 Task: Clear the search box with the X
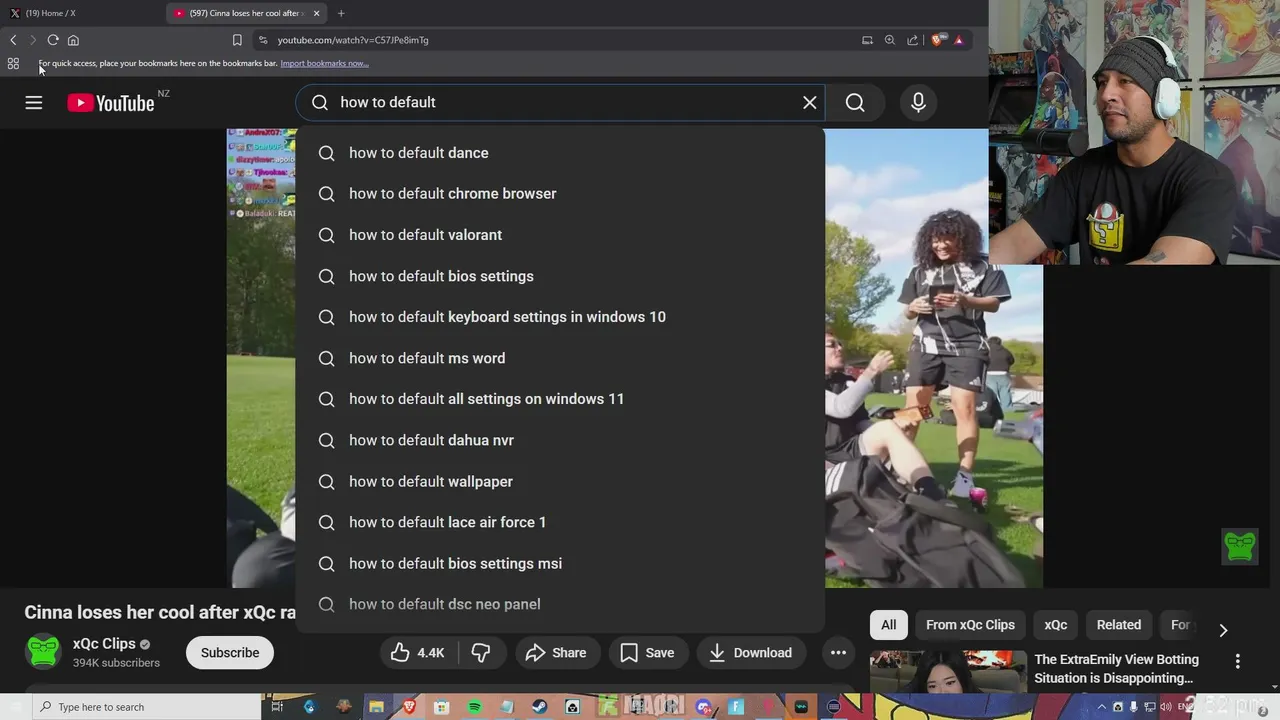[x=810, y=102]
